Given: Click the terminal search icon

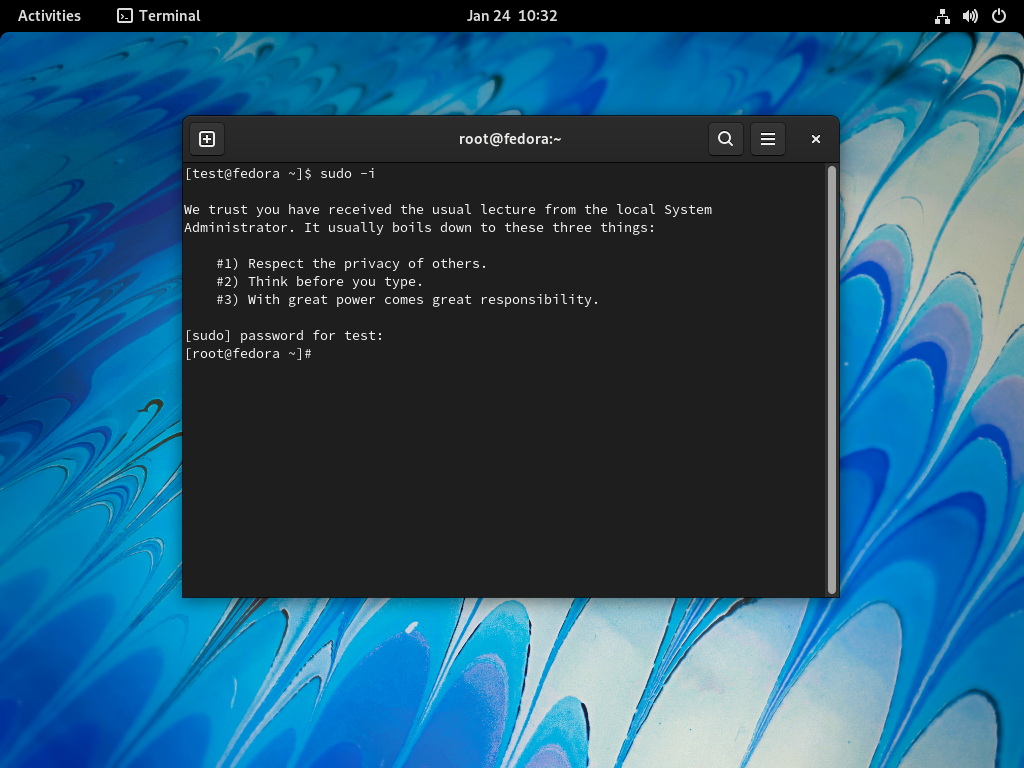Looking at the screenshot, I should [x=726, y=139].
